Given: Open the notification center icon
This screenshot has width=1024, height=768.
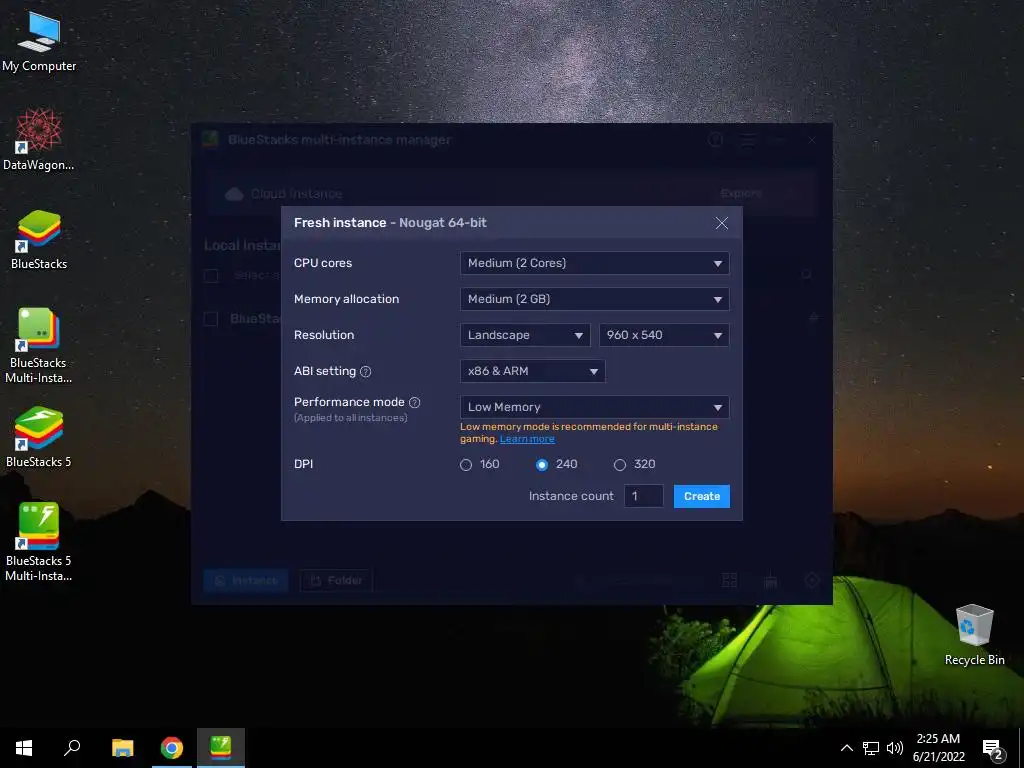Looking at the screenshot, I should click(992, 748).
